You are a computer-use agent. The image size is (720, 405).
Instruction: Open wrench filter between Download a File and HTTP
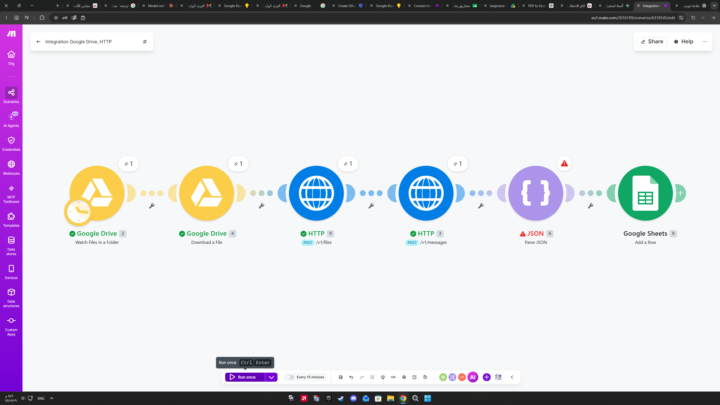(x=262, y=206)
